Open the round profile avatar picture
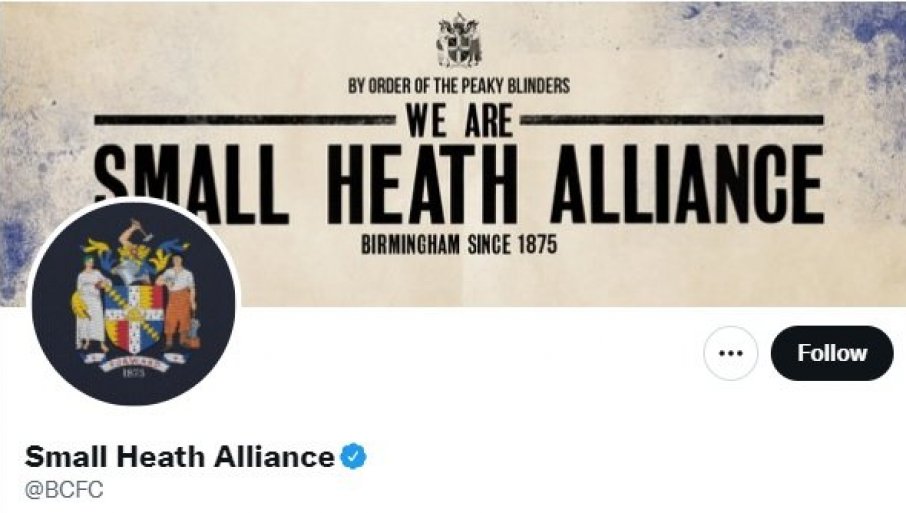Image resolution: width=906 pixels, height=513 pixels. click(x=133, y=304)
